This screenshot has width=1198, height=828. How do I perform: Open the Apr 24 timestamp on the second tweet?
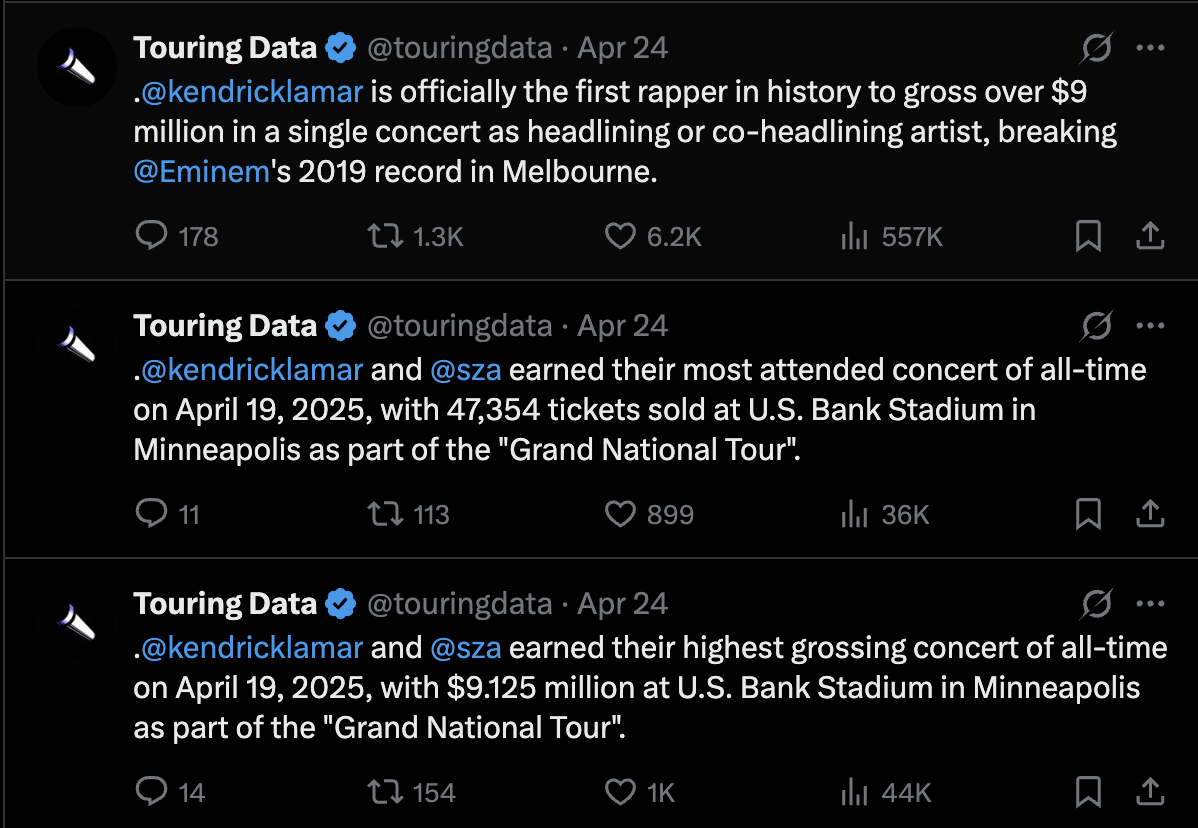[x=623, y=326]
